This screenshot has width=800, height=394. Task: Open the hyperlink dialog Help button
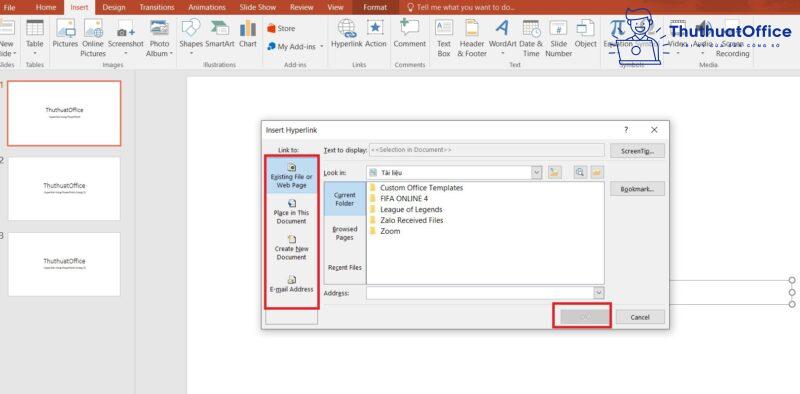coord(626,130)
